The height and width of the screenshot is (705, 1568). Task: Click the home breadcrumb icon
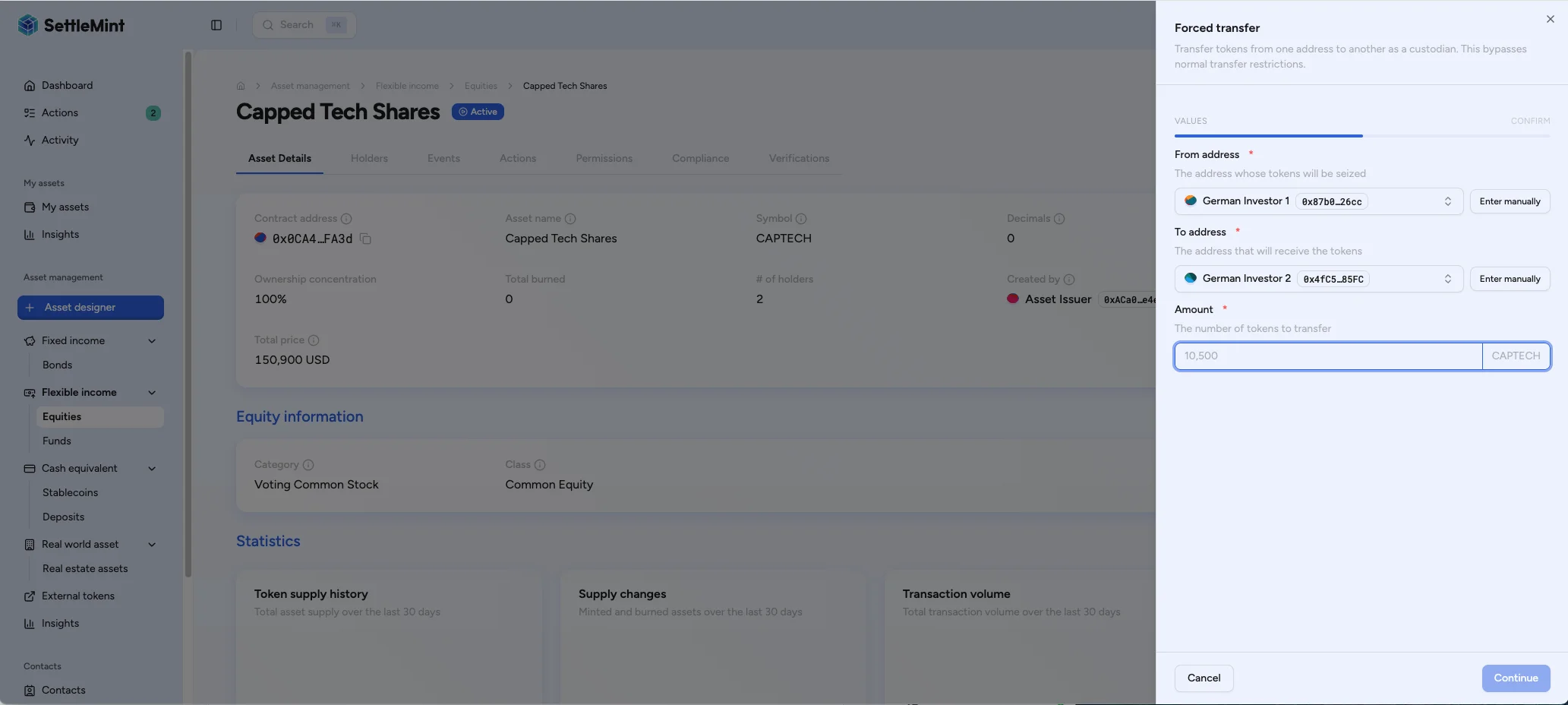click(241, 86)
